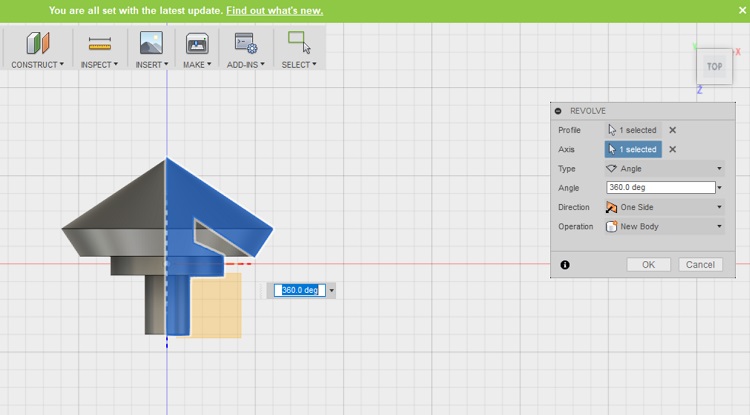
Task: Clear the Profile selection
Action: pyautogui.click(x=673, y=130)
